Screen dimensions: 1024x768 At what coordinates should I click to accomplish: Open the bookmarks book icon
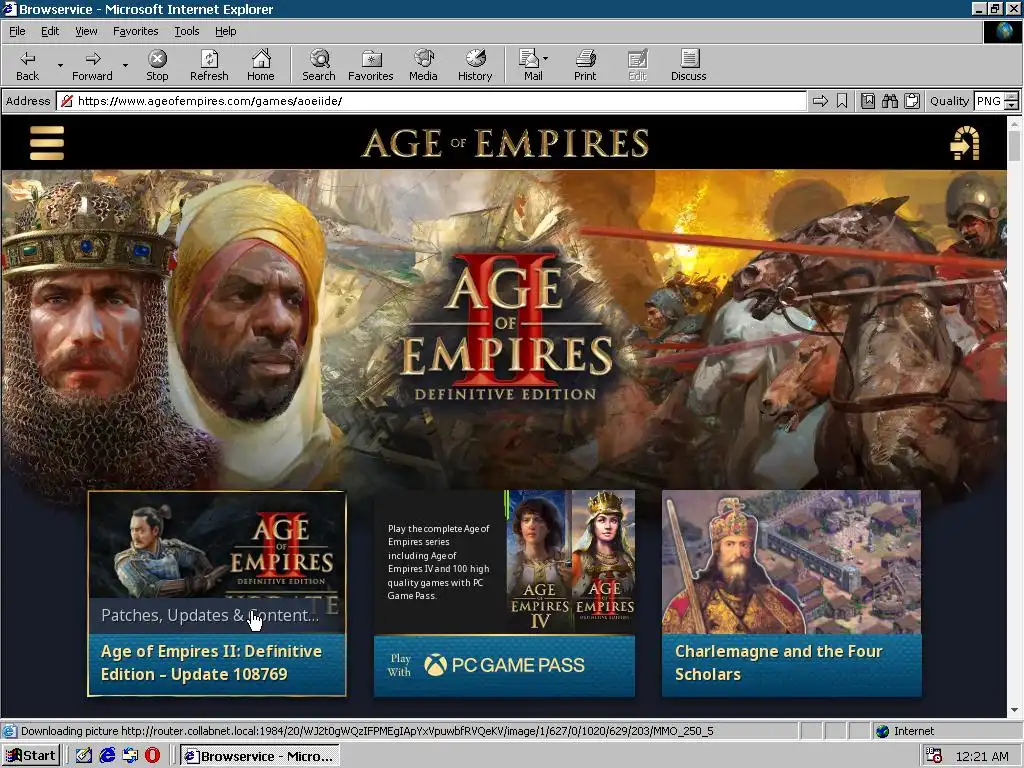(868, 101)
